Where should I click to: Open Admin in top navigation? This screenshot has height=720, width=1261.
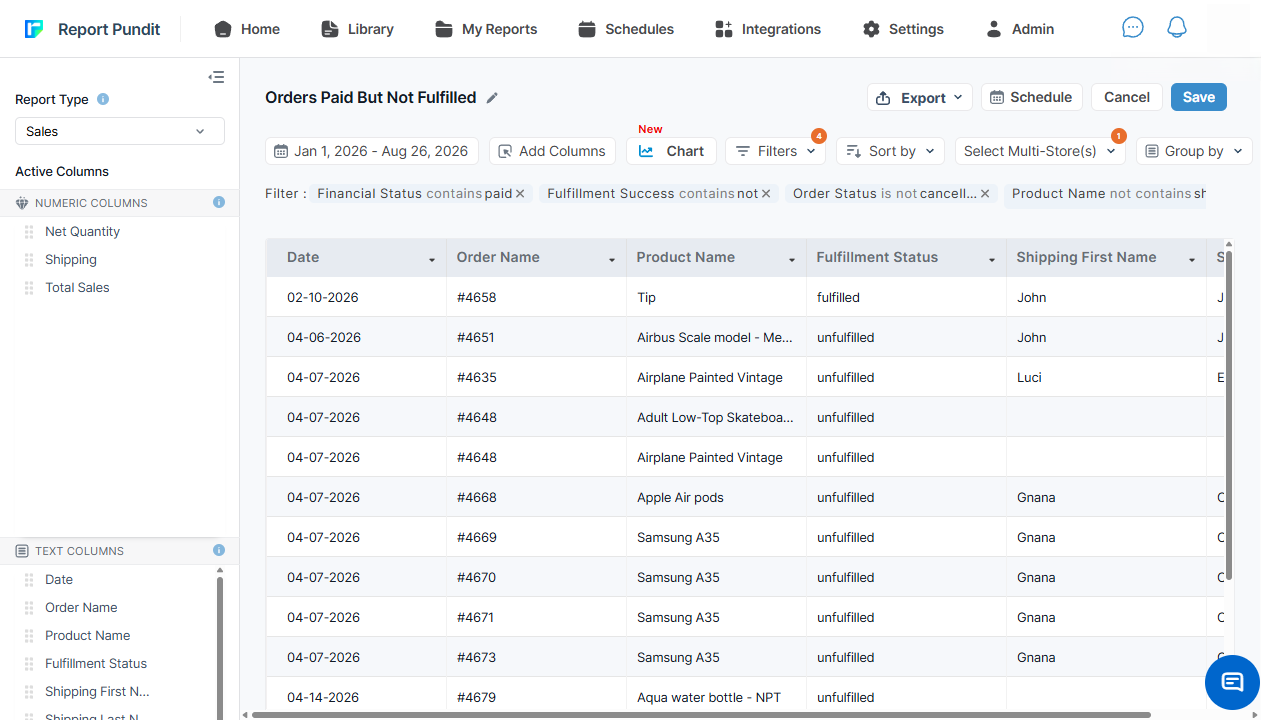point(1020,29)
